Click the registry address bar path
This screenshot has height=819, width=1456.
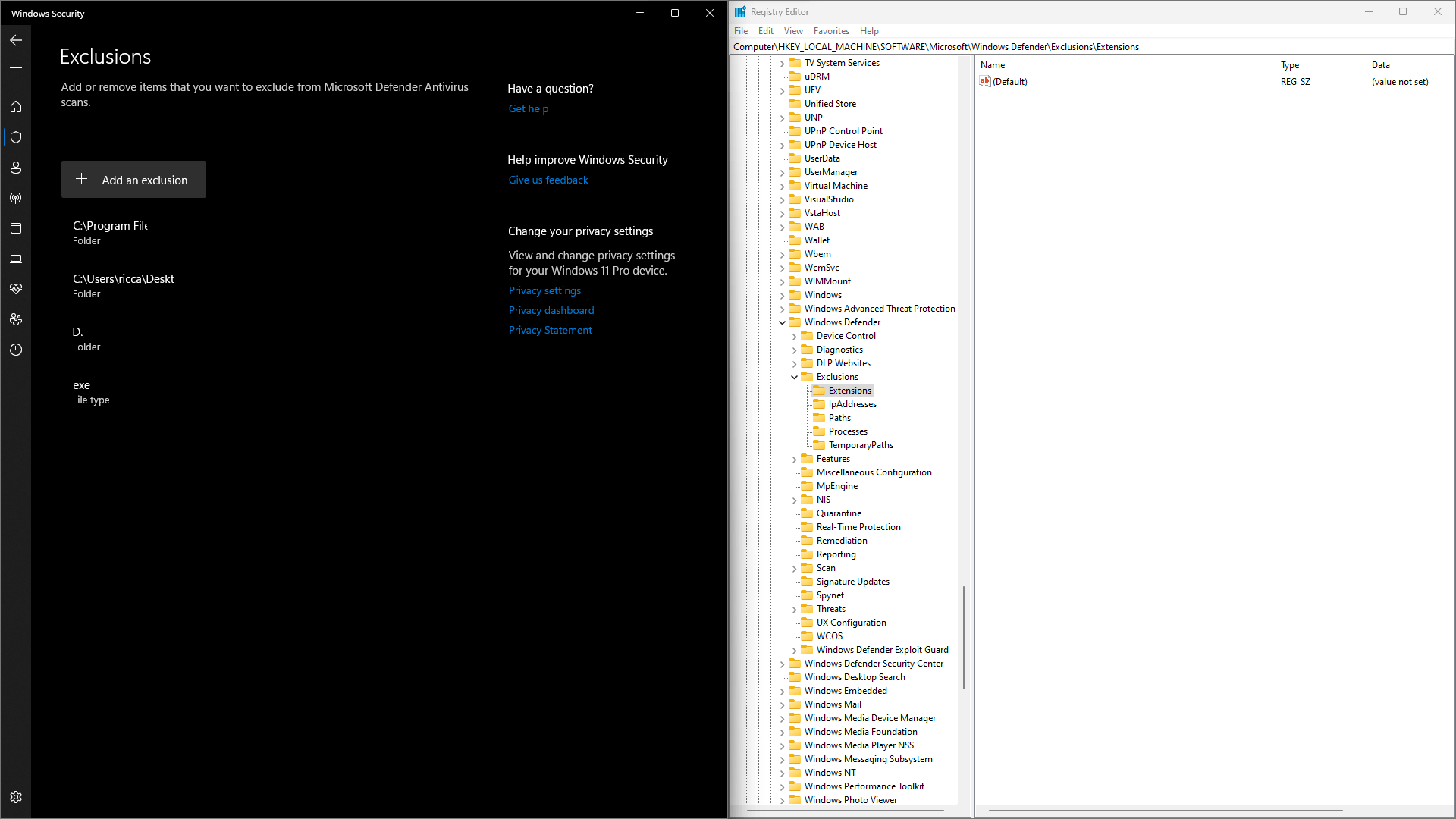(936, 47)
